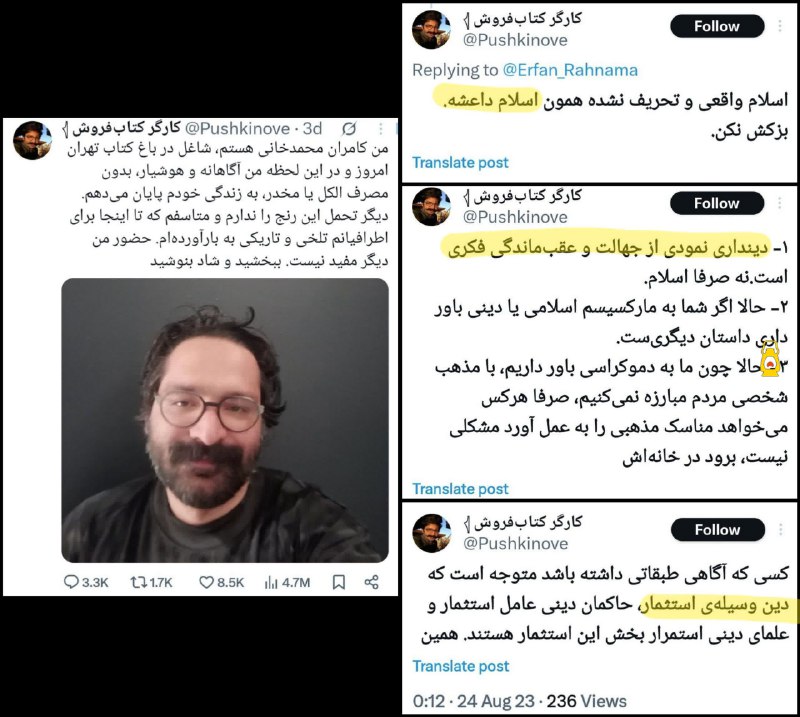Follow @Pushkinove on the bottom right tweet

[718, 530]
